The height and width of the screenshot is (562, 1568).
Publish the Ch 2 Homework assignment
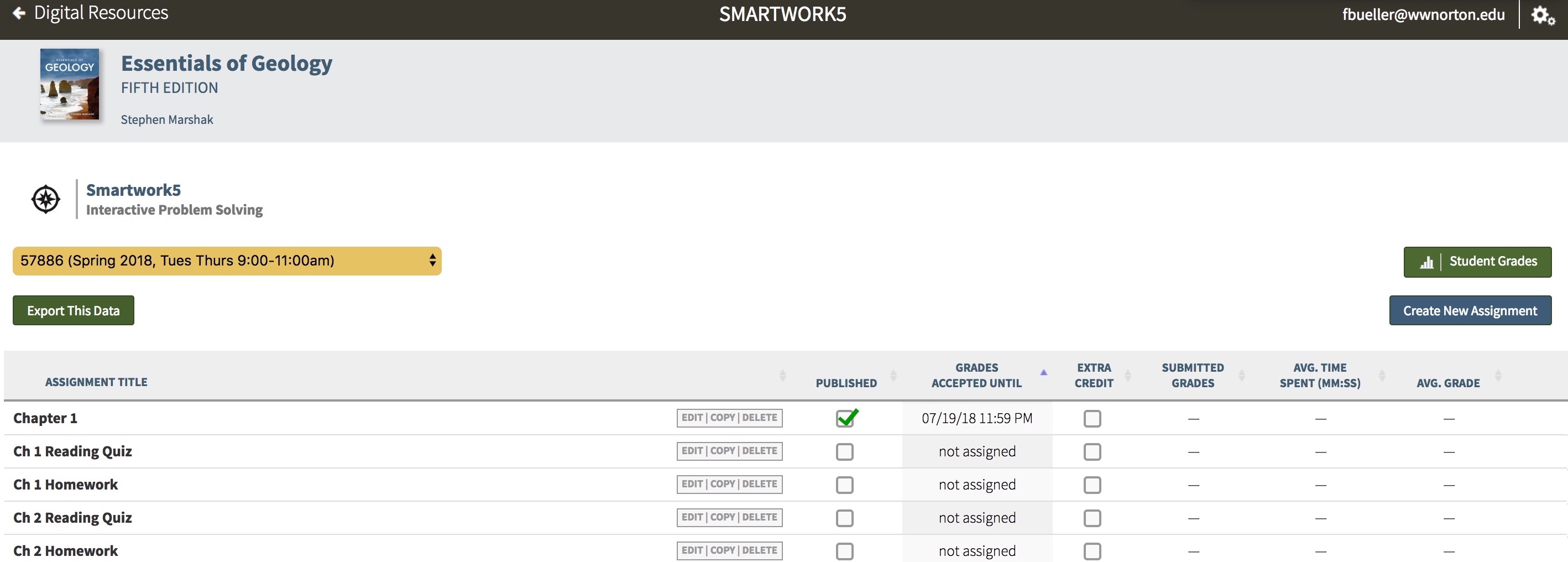[x=844, y=551]
